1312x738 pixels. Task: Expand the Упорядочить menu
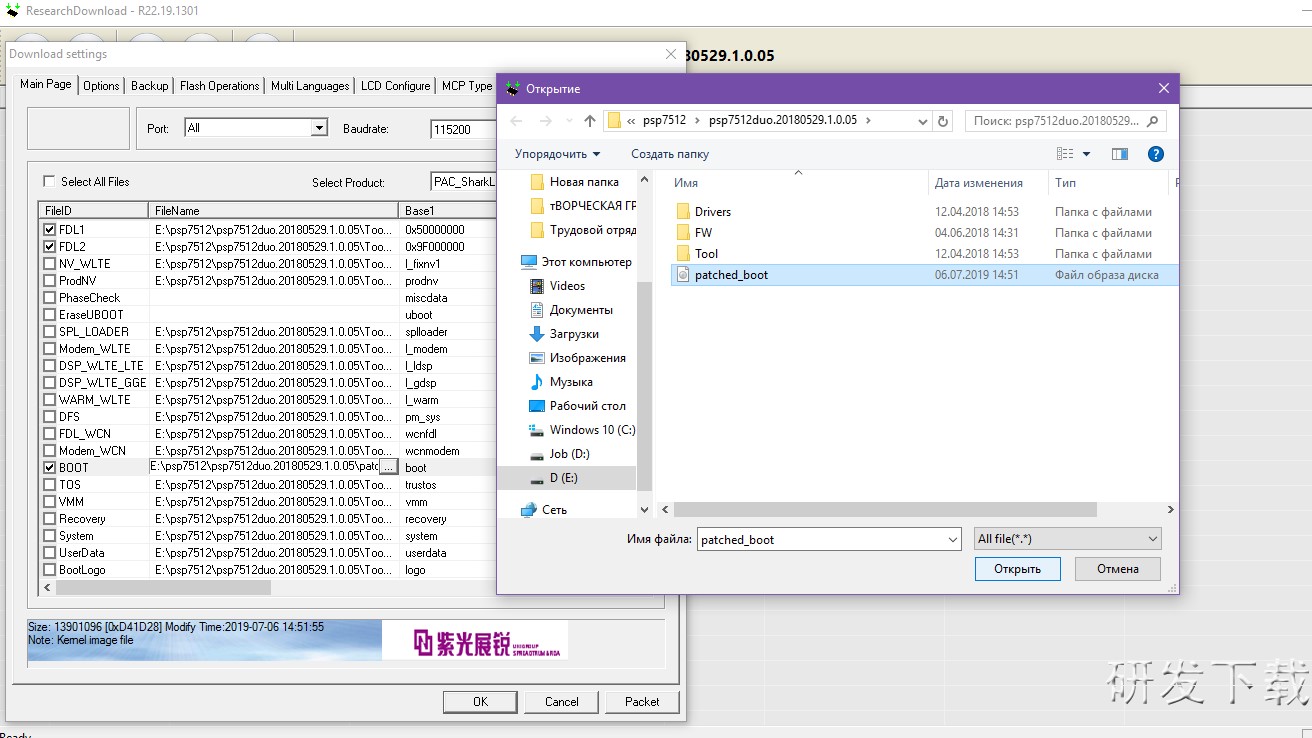tap(557, 154)
